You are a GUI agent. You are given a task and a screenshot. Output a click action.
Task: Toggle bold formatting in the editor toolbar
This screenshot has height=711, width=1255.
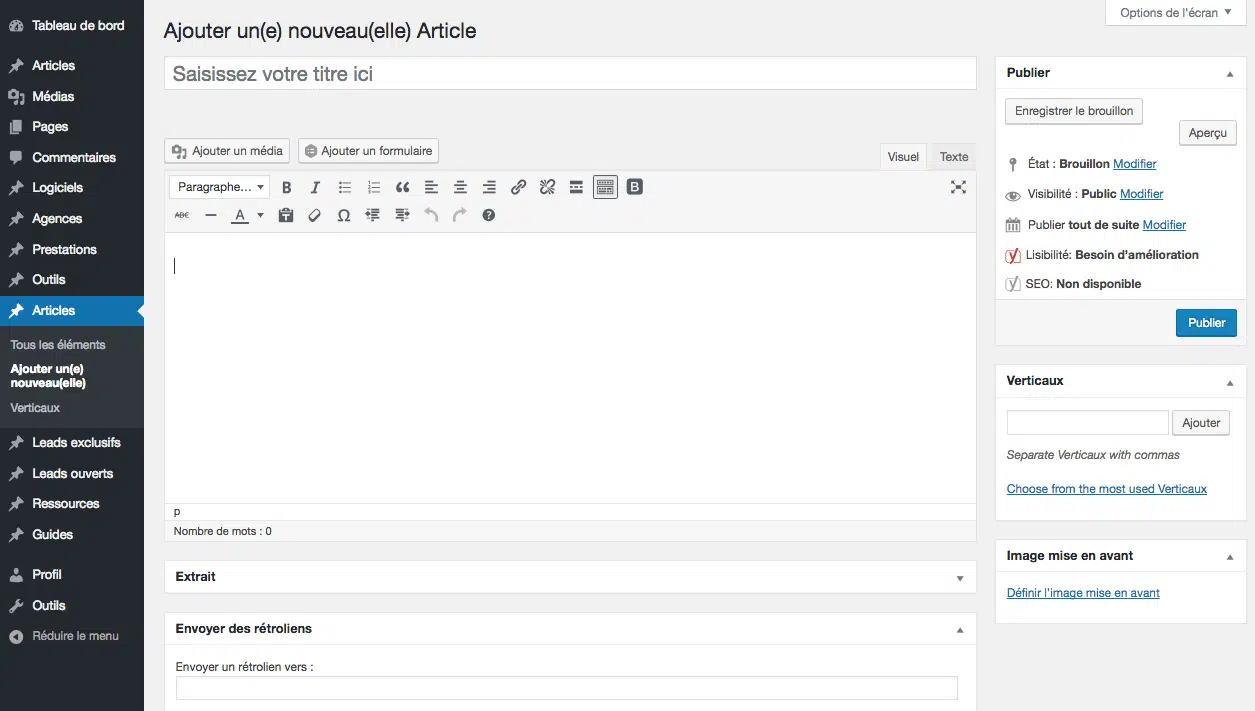pyautogui.click(x=287, y=187)
